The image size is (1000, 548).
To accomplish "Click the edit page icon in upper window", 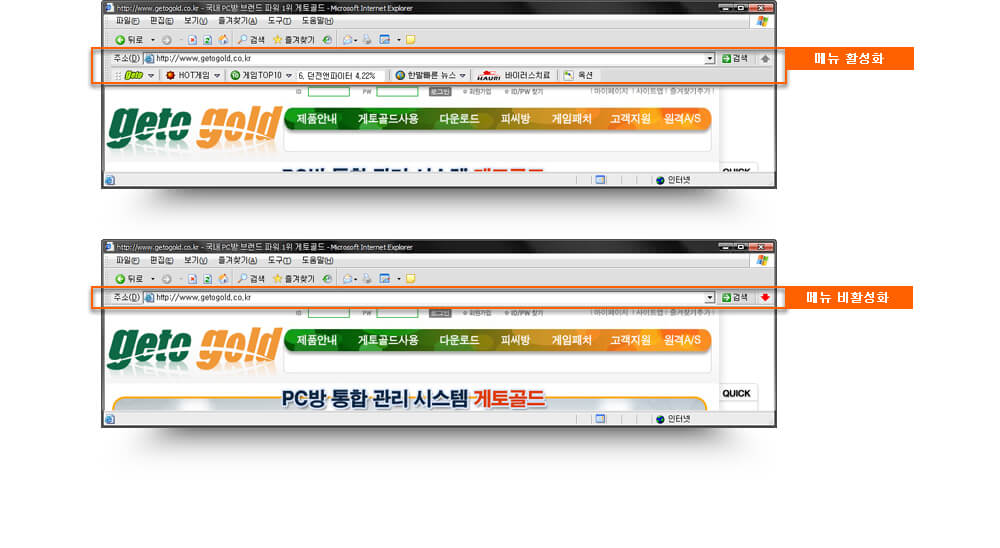I will (x=385, y=40).
